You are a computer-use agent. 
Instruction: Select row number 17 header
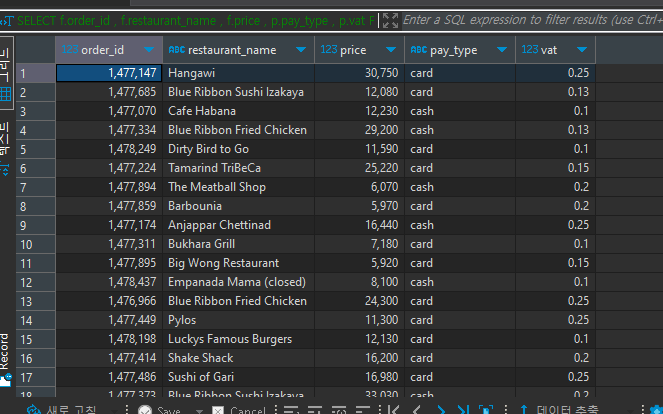[36, 377]
